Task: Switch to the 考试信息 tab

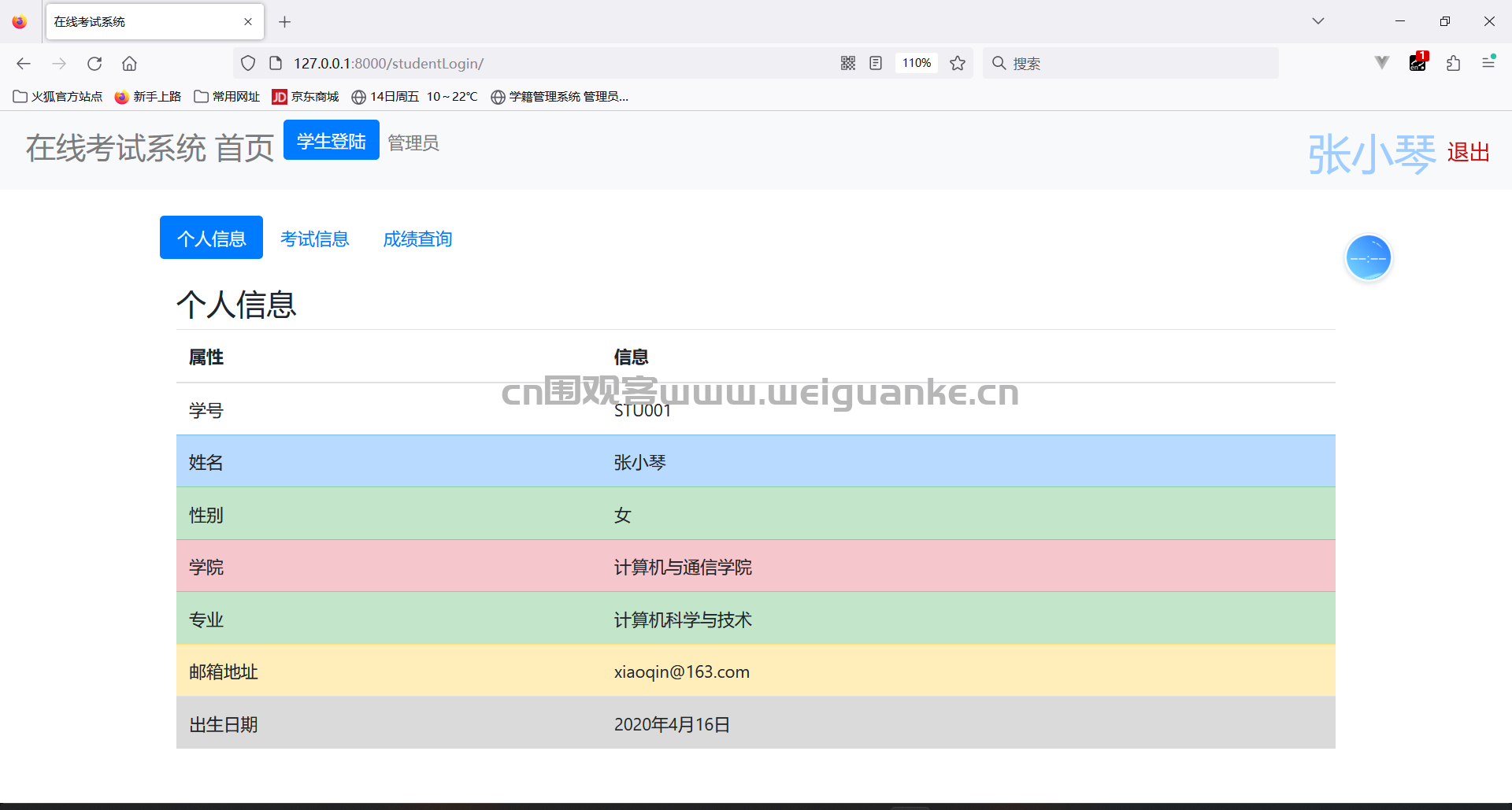Action: [314, 239]
